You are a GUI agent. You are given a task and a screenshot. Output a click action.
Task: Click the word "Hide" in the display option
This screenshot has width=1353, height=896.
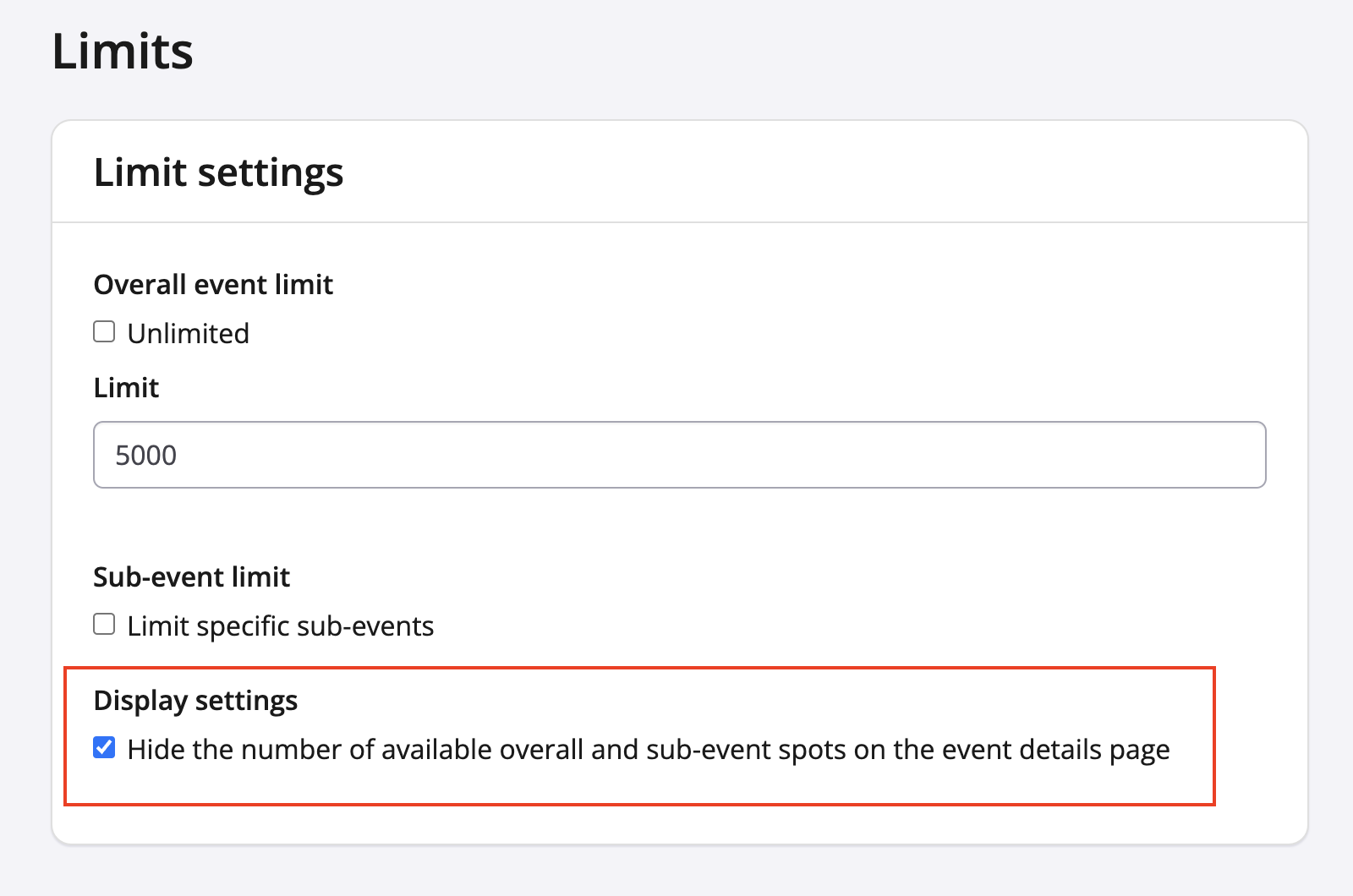tap(156, 750)
